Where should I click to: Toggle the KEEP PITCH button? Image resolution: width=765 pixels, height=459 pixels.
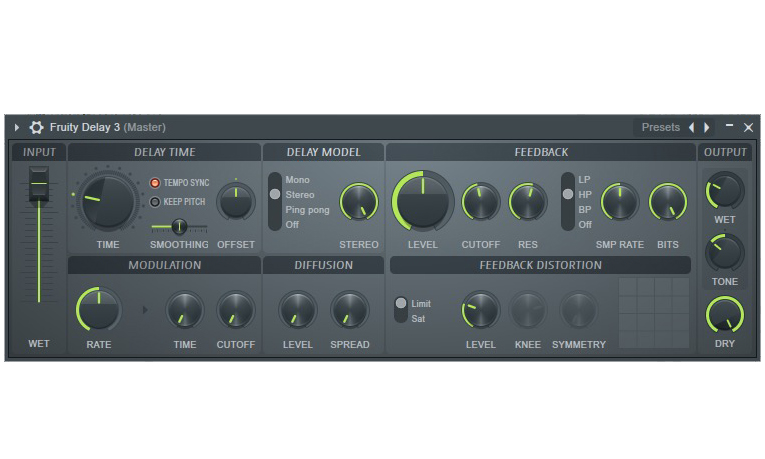click(x=155, y=202)
